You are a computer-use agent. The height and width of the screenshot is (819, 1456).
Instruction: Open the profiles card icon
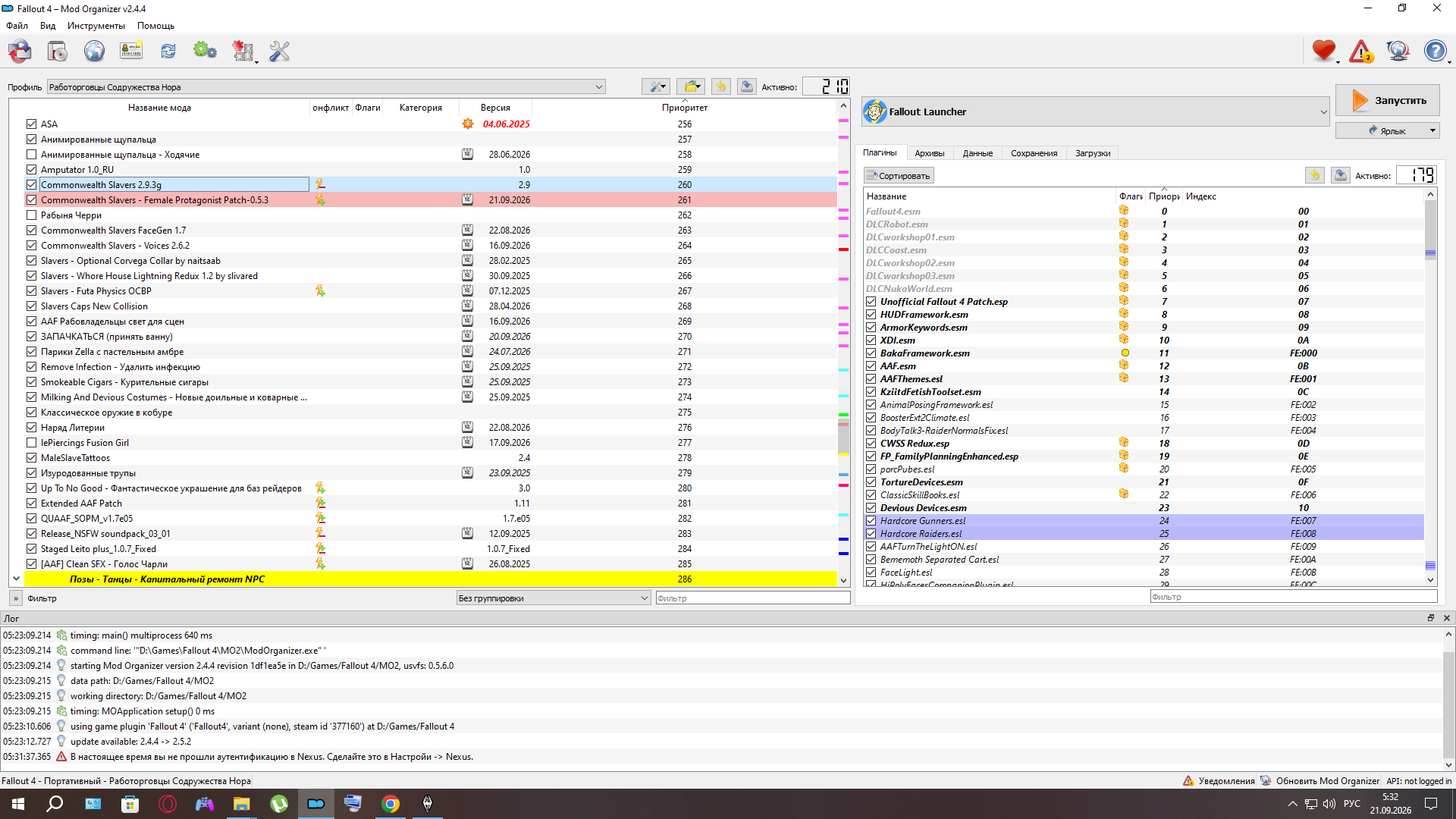tap(131, 52)
